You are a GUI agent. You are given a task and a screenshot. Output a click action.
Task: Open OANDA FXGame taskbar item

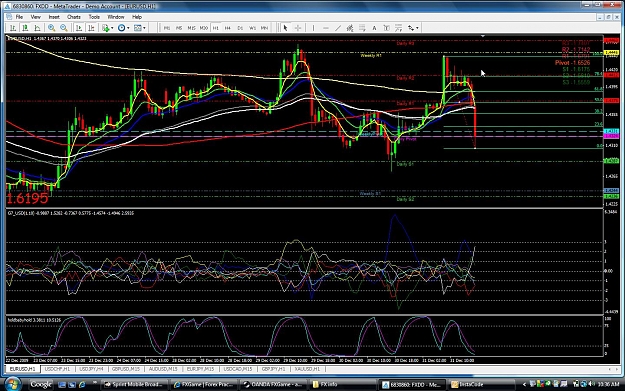coord(273,385)
